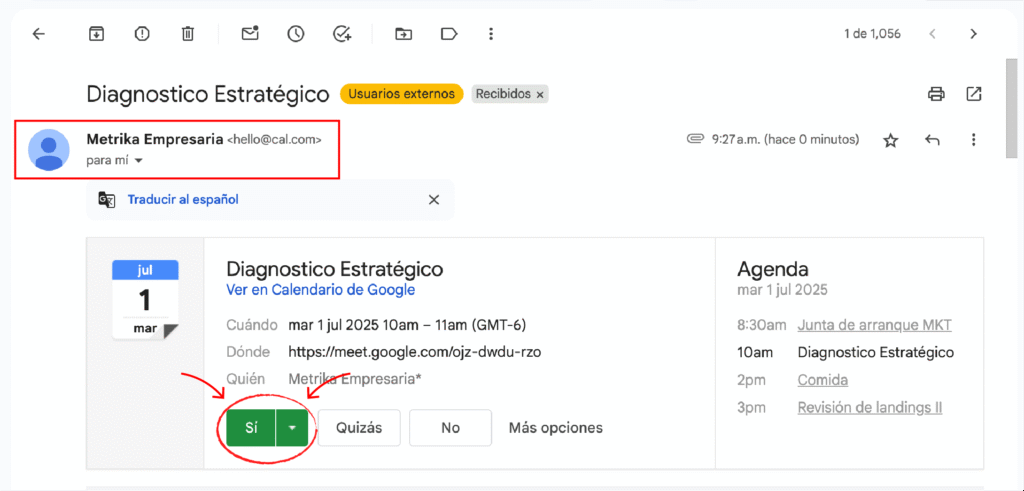Image resolution: width=1024 pixels, height=491 pixels.
Task: Open the three-dot toolbar menu
Action: coord(491,34)
